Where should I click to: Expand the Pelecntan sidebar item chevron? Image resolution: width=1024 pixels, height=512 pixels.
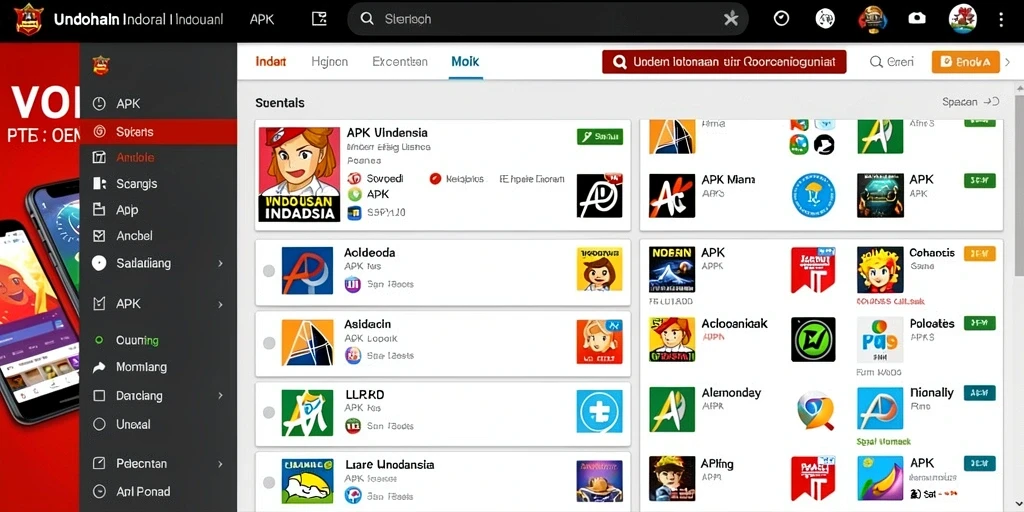[x=221, y=464]
